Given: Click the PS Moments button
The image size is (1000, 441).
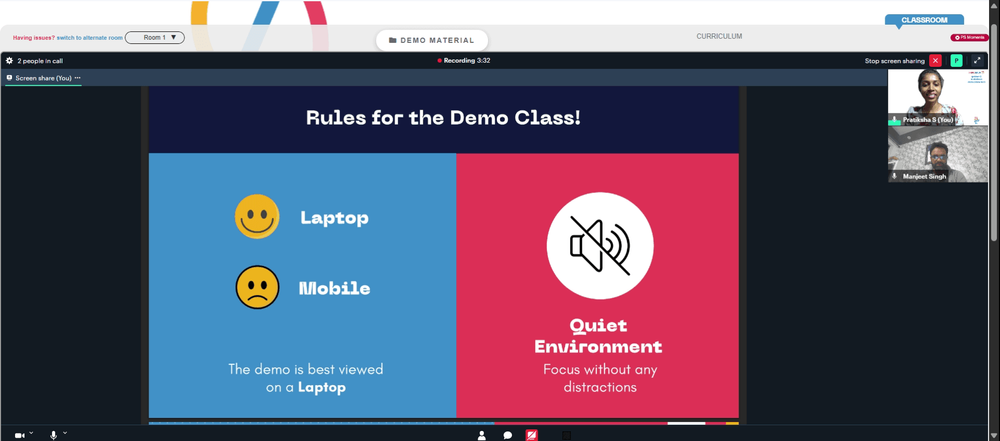Looking at the screenshot, I should [x=969, y=38].
